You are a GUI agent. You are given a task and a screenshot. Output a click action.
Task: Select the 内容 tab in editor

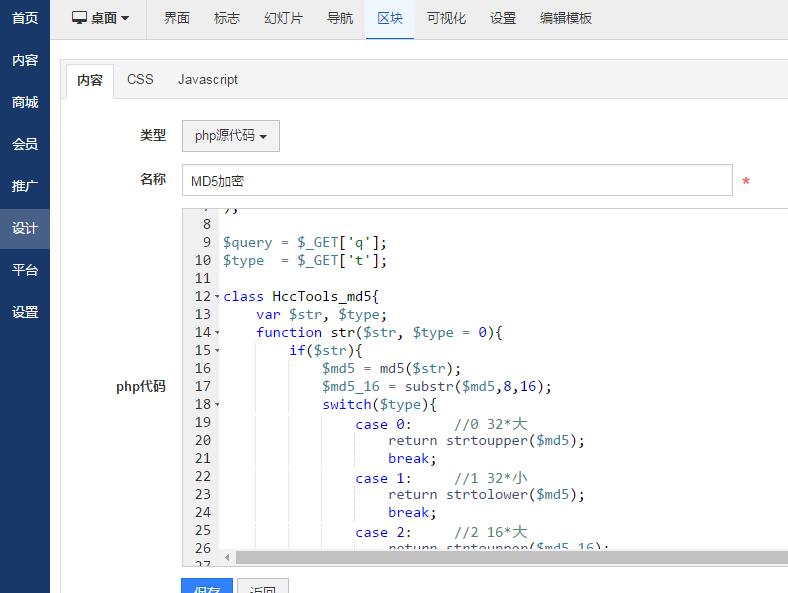click(x=90, y=80)
